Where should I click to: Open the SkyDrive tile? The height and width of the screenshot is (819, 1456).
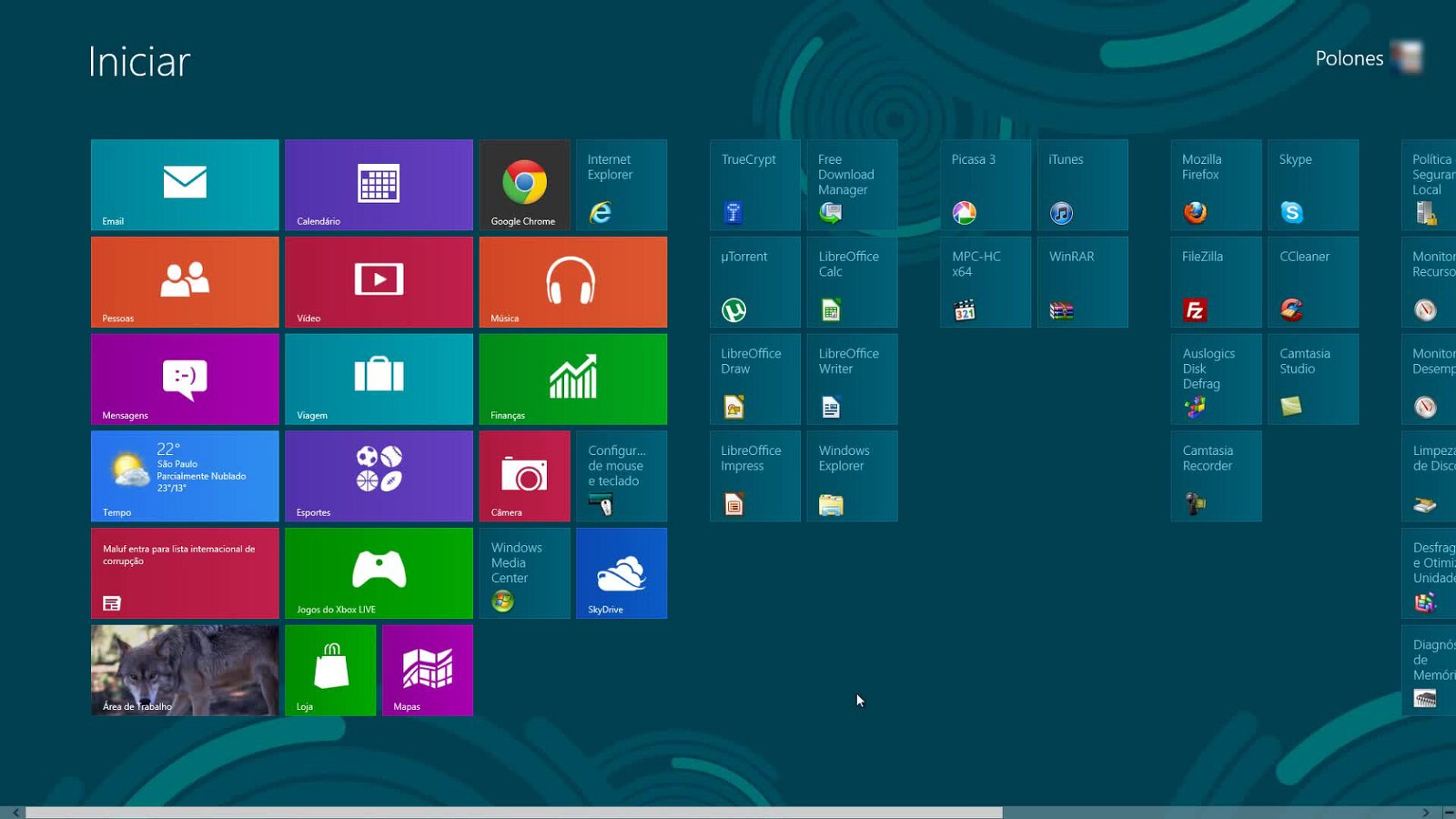[622, 573]
